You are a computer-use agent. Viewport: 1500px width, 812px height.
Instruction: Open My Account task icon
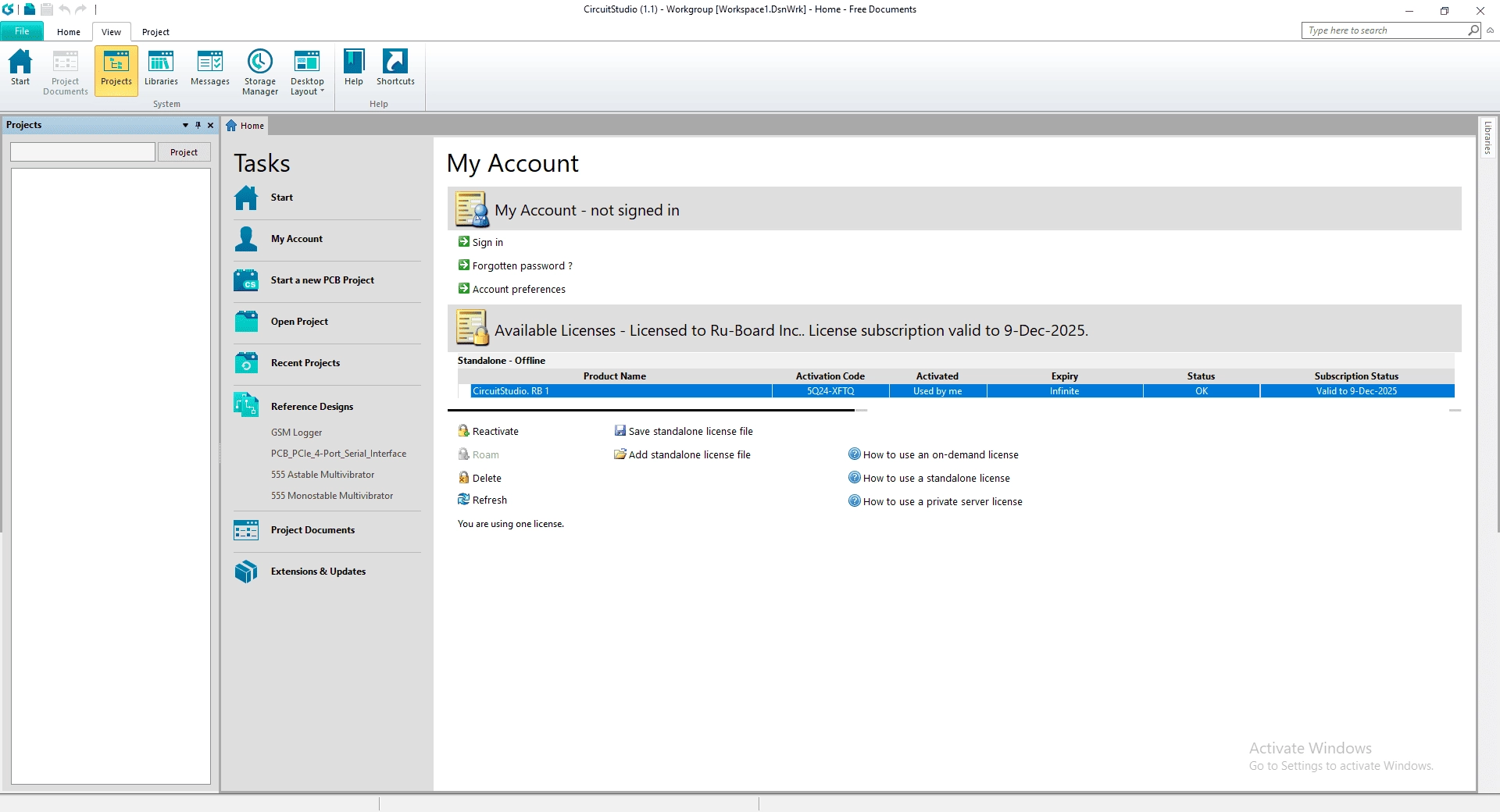tap(246, 239)
